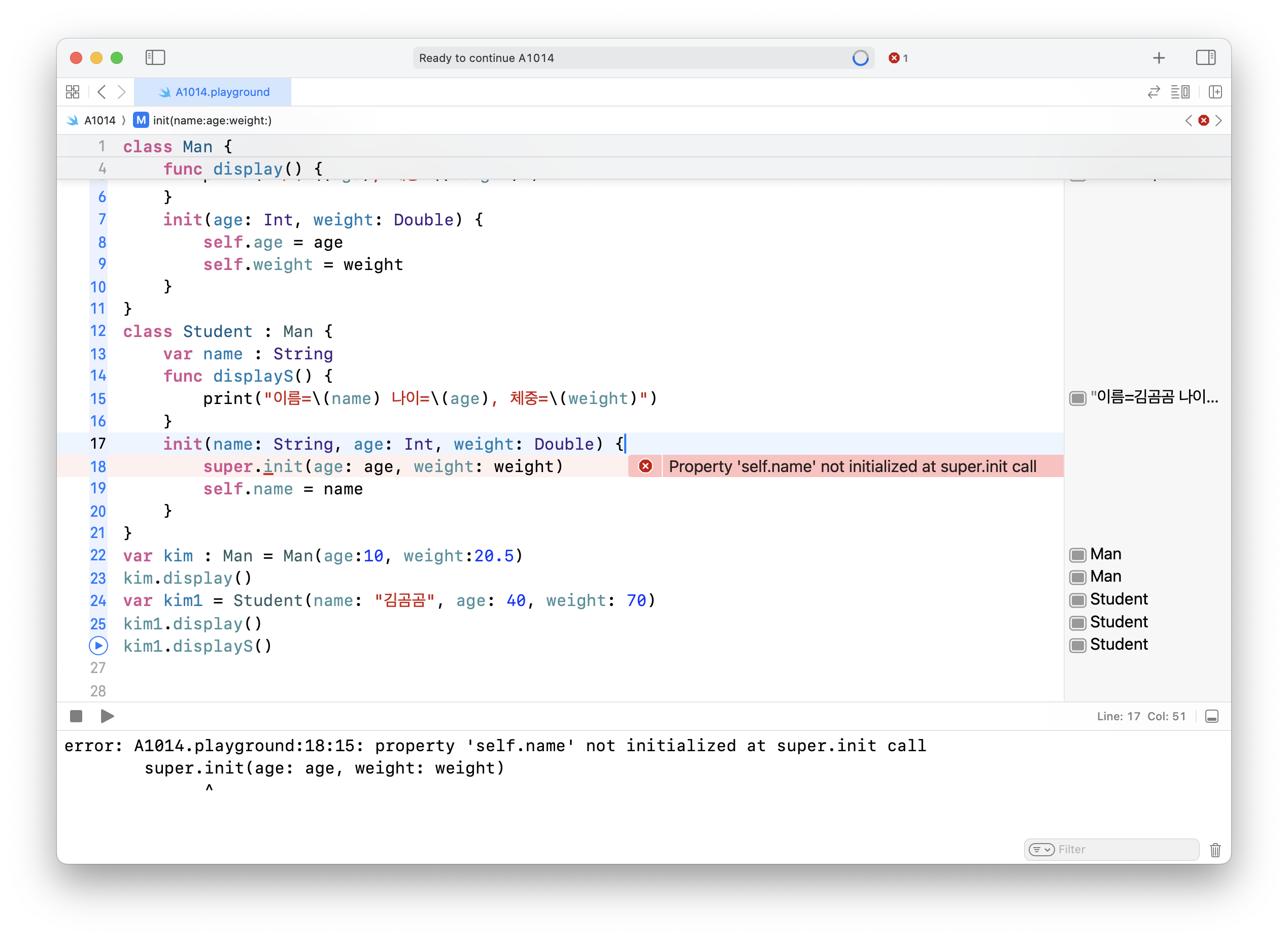Toggle the right inspector panel
Screen dimensions: 1288x939
click(1205, 57)
